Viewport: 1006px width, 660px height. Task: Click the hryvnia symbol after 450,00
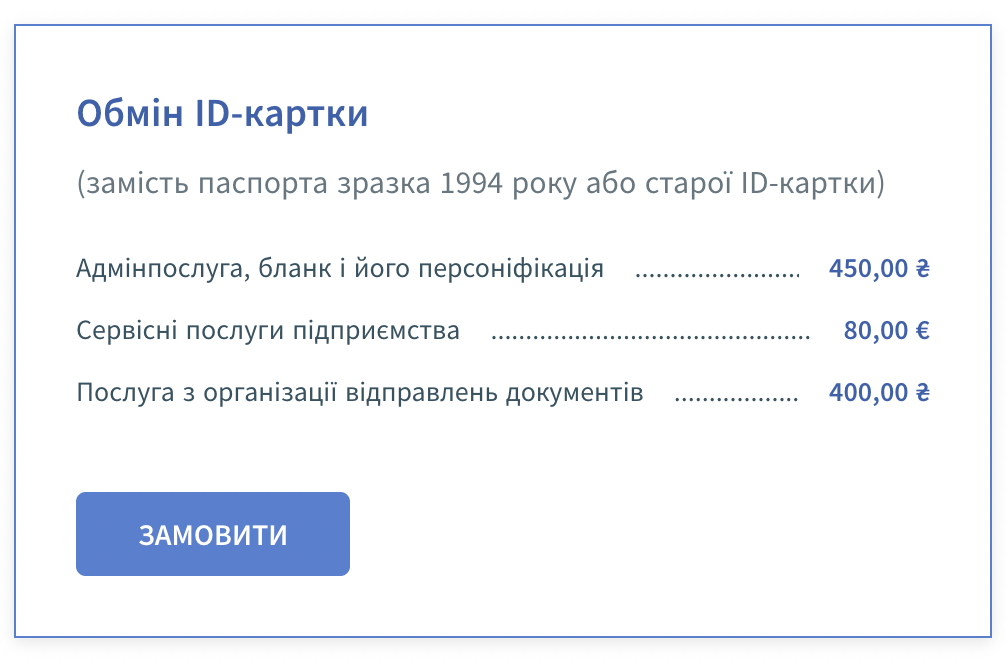923,268
